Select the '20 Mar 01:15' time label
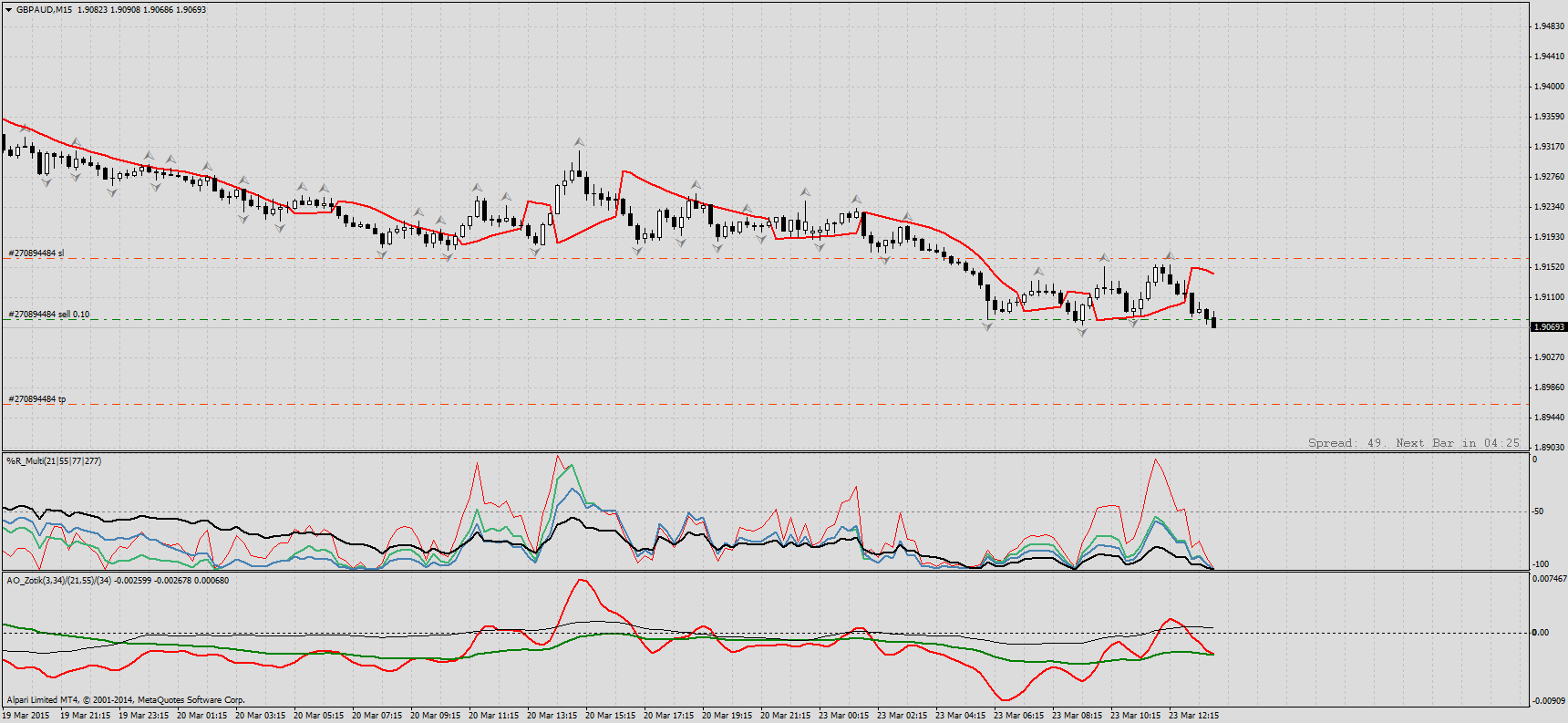This screenshot has width=1568, height=723. pyautogui.click(x=201, y=716)
